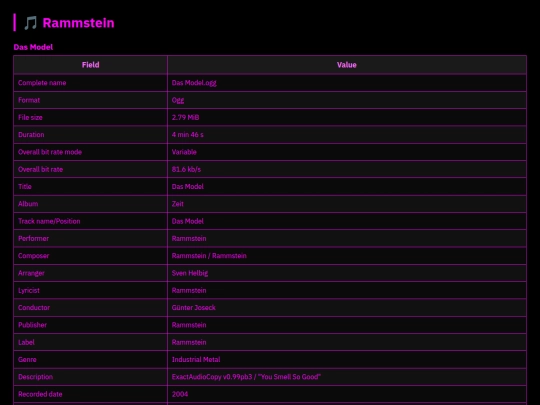Select 'Rammstein' in the Lyricist row

click(189, 290)
